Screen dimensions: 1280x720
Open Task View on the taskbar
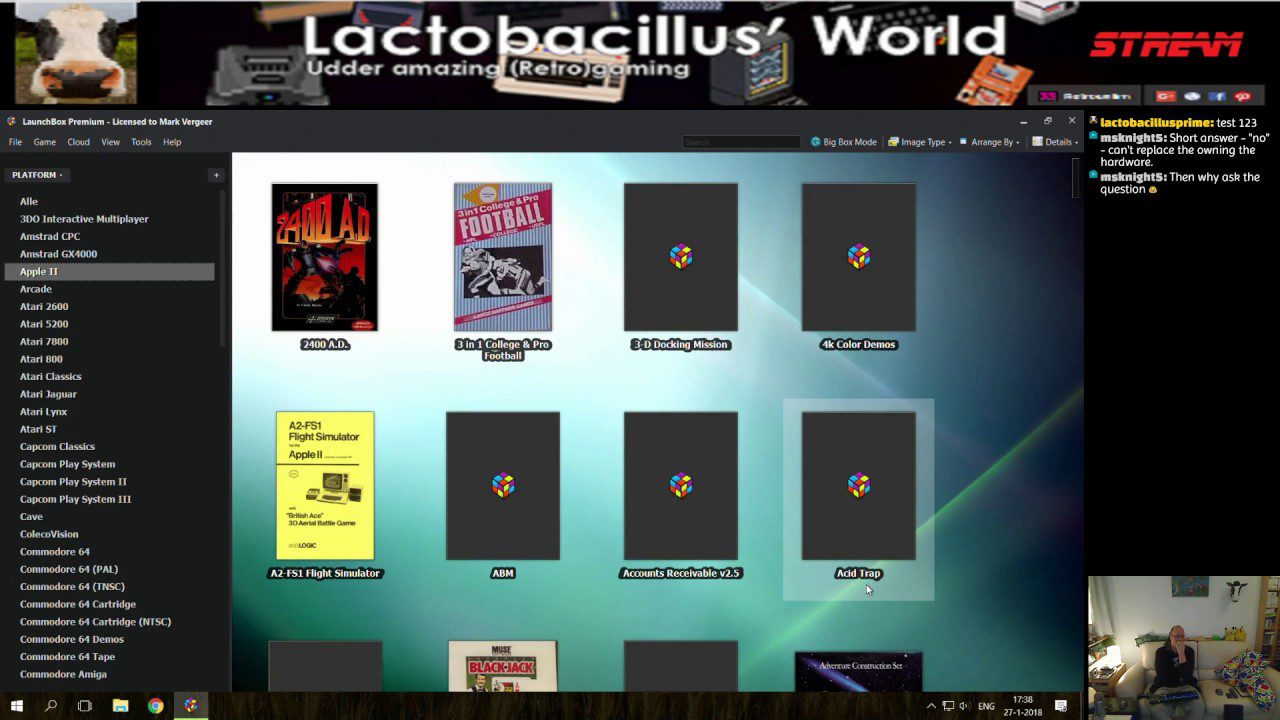coord(85,706)
